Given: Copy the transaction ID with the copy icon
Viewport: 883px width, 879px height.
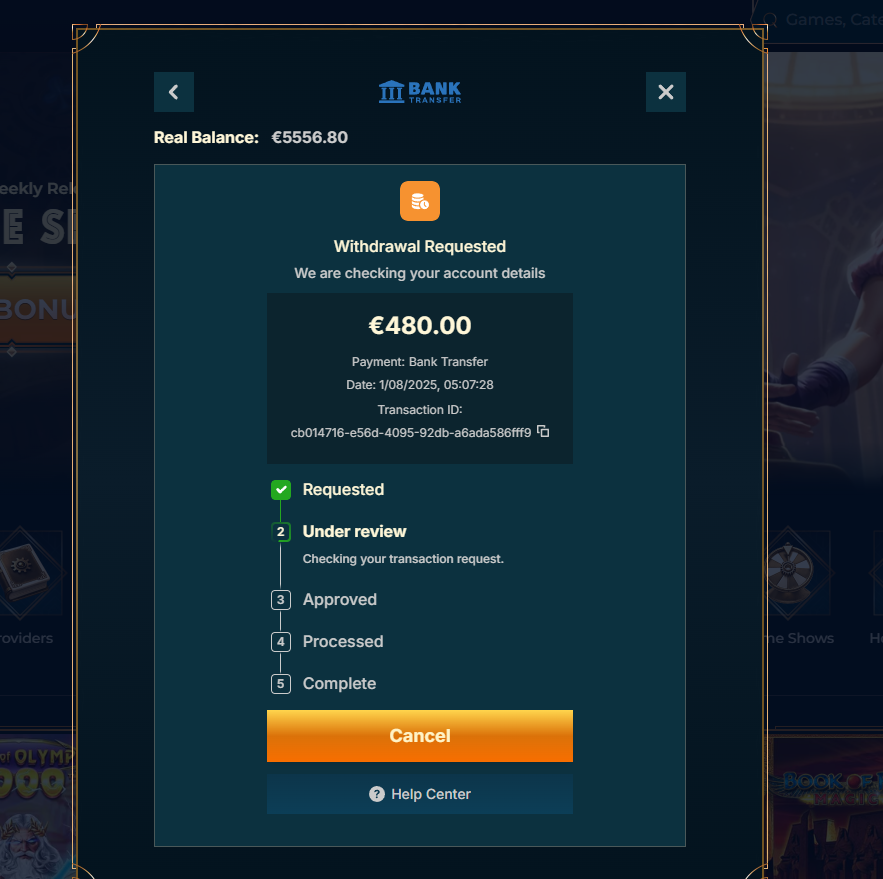Looking at the screenshot, I should [x=543, y=431].
